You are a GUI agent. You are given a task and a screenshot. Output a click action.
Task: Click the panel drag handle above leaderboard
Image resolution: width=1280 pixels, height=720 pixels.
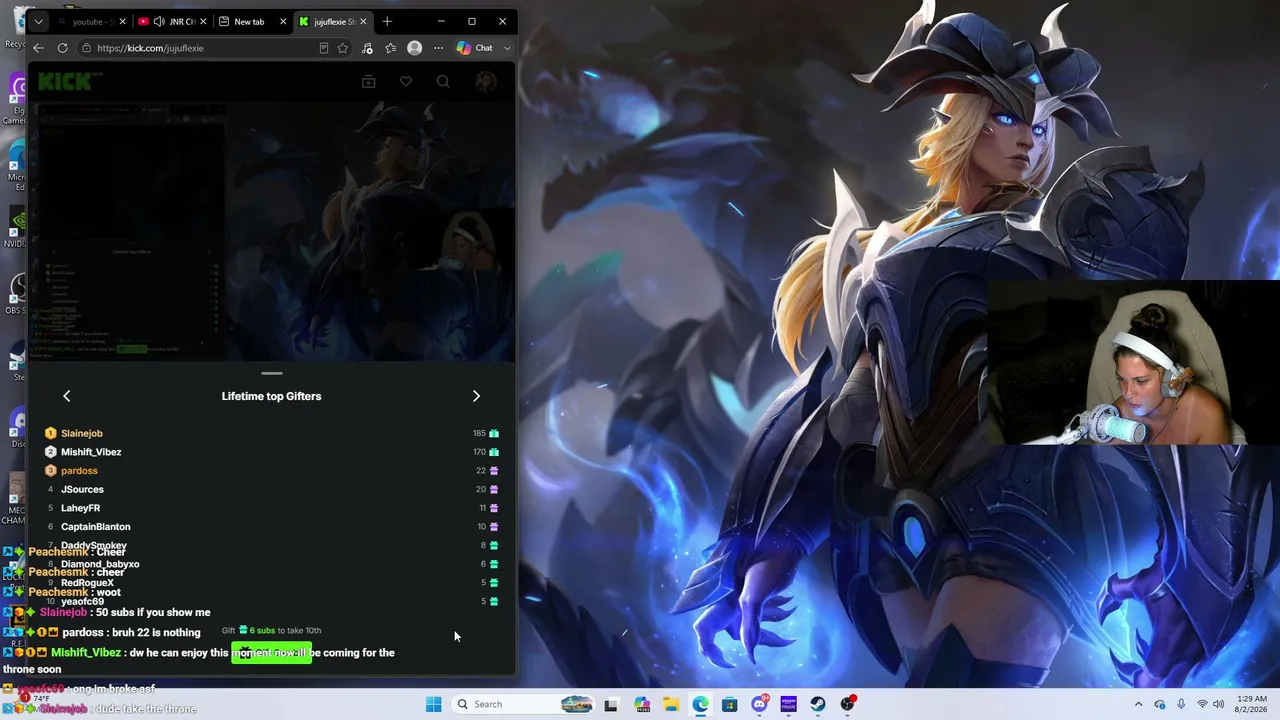coord(271,373)
